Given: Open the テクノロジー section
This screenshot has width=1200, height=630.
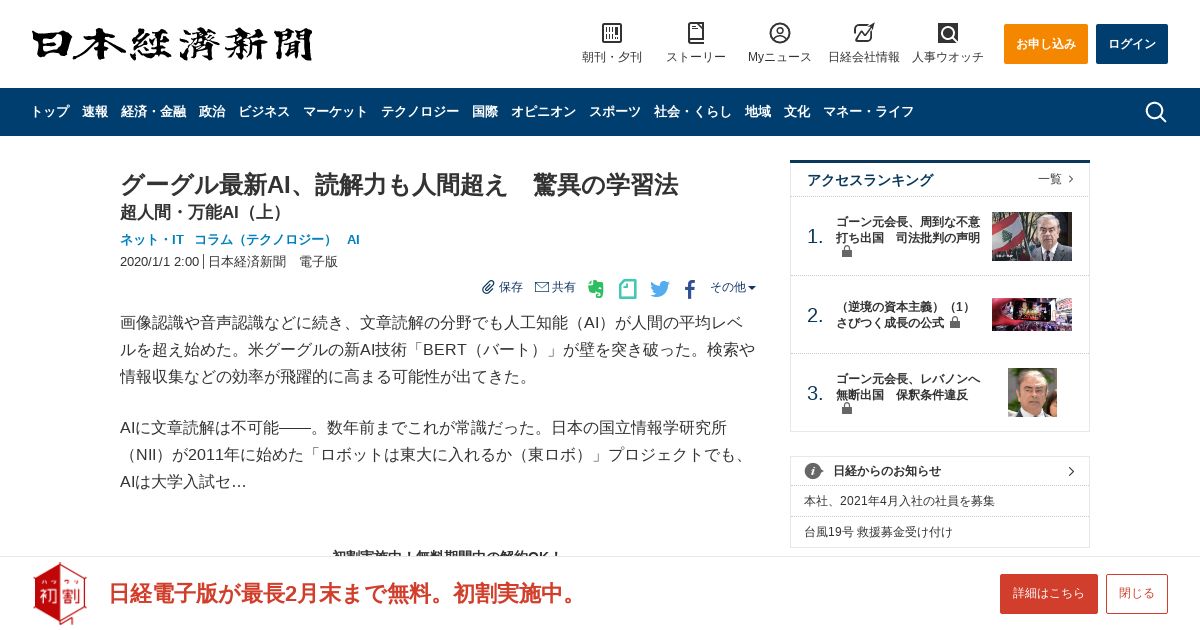Looking at the screenshot, I should (x=420, y=112).
